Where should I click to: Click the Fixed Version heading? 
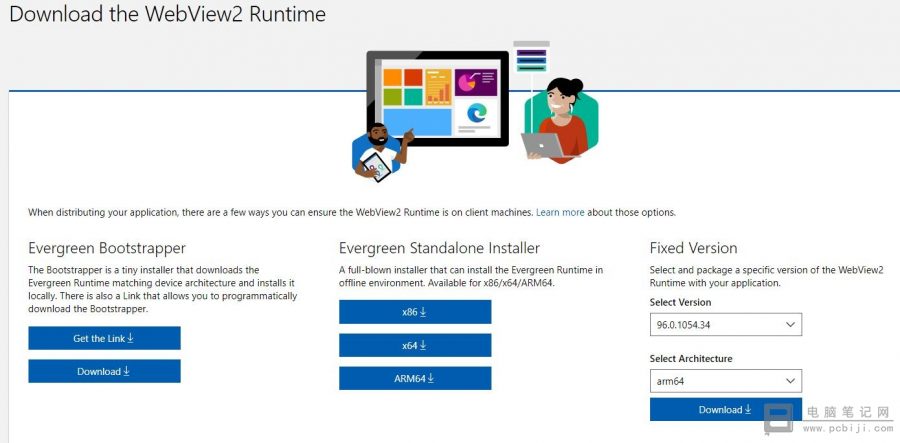coord(693,248)
